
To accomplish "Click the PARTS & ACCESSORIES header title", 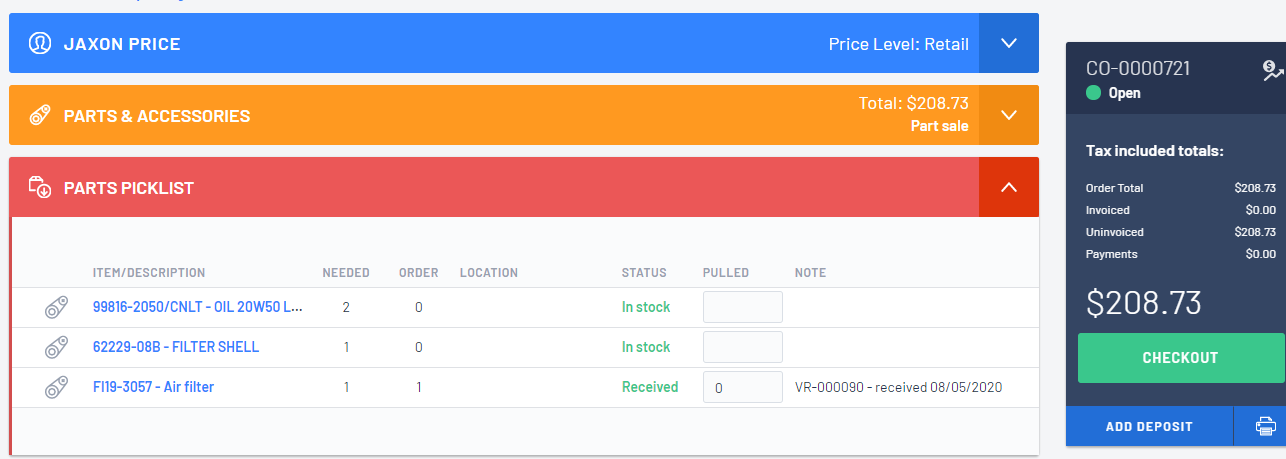I will [x=157, y=116].
